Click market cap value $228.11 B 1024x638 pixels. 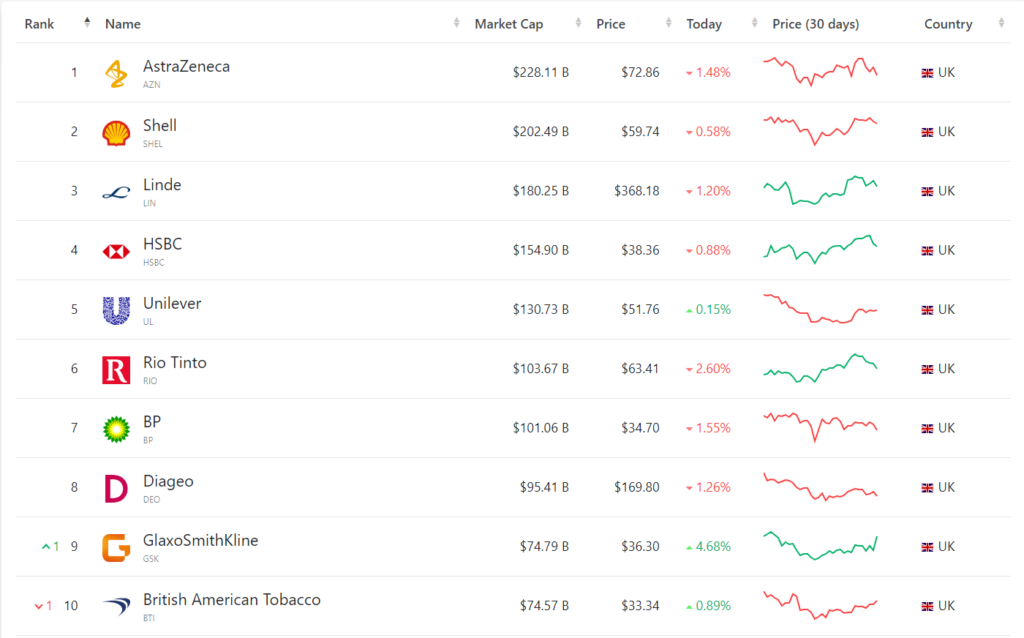point(541,72)
